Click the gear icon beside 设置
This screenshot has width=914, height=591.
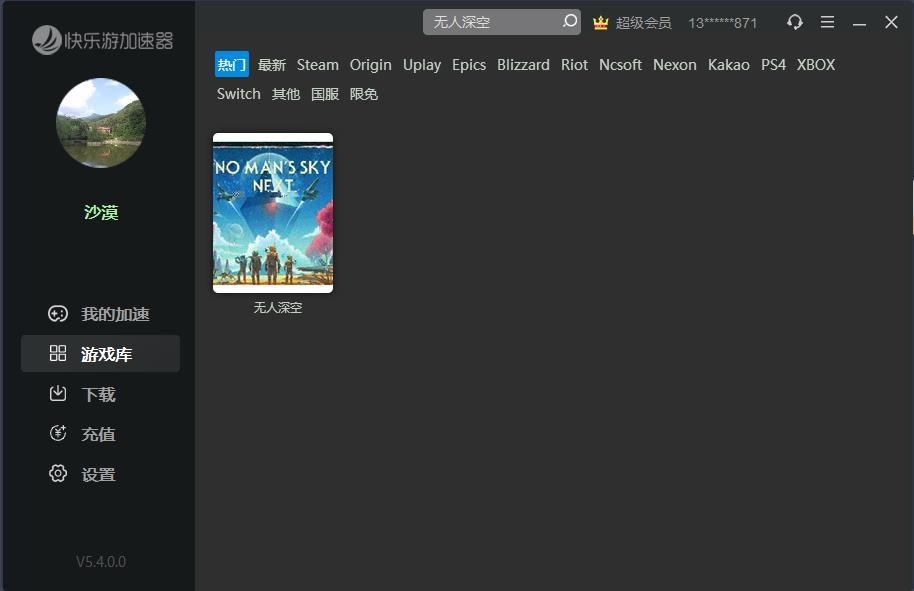[58, 473]
